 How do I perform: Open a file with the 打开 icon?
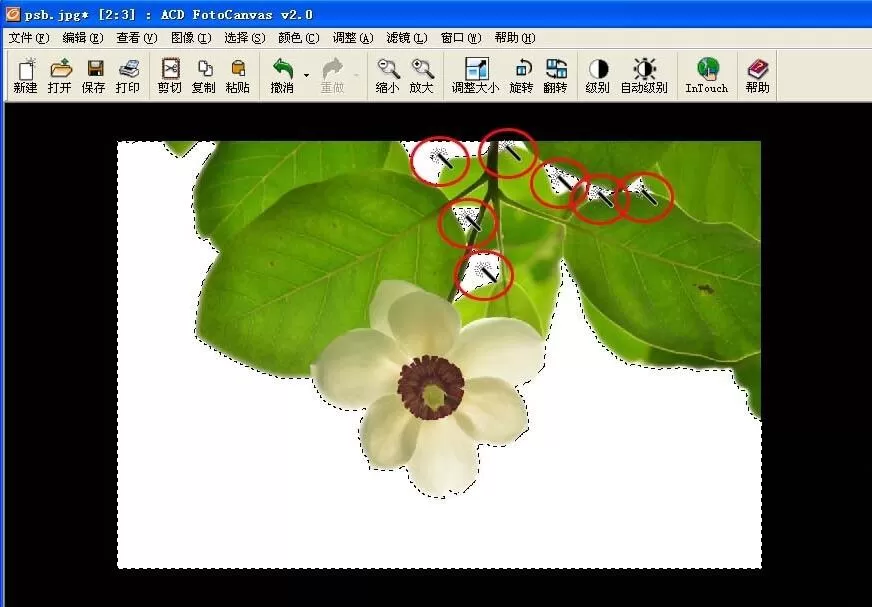[60, 76]
